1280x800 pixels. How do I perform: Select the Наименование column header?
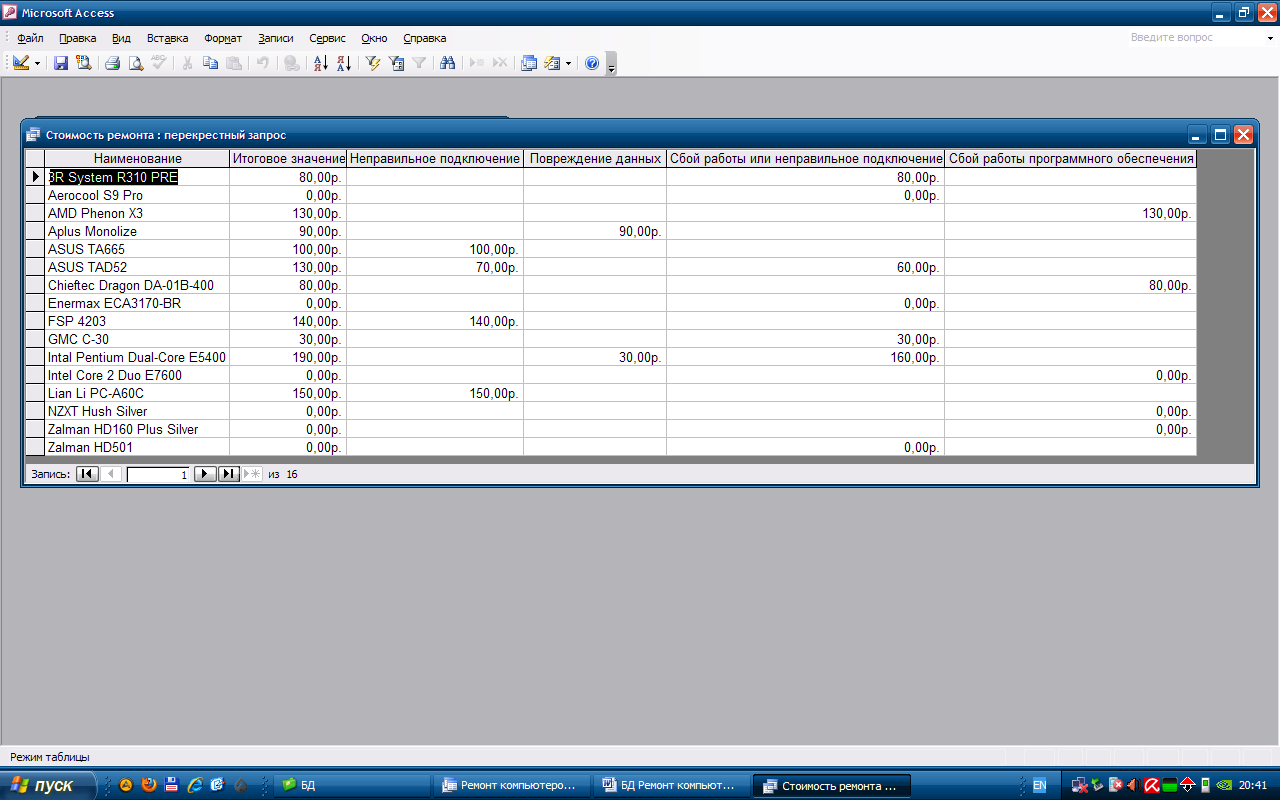tap(138, 158)
